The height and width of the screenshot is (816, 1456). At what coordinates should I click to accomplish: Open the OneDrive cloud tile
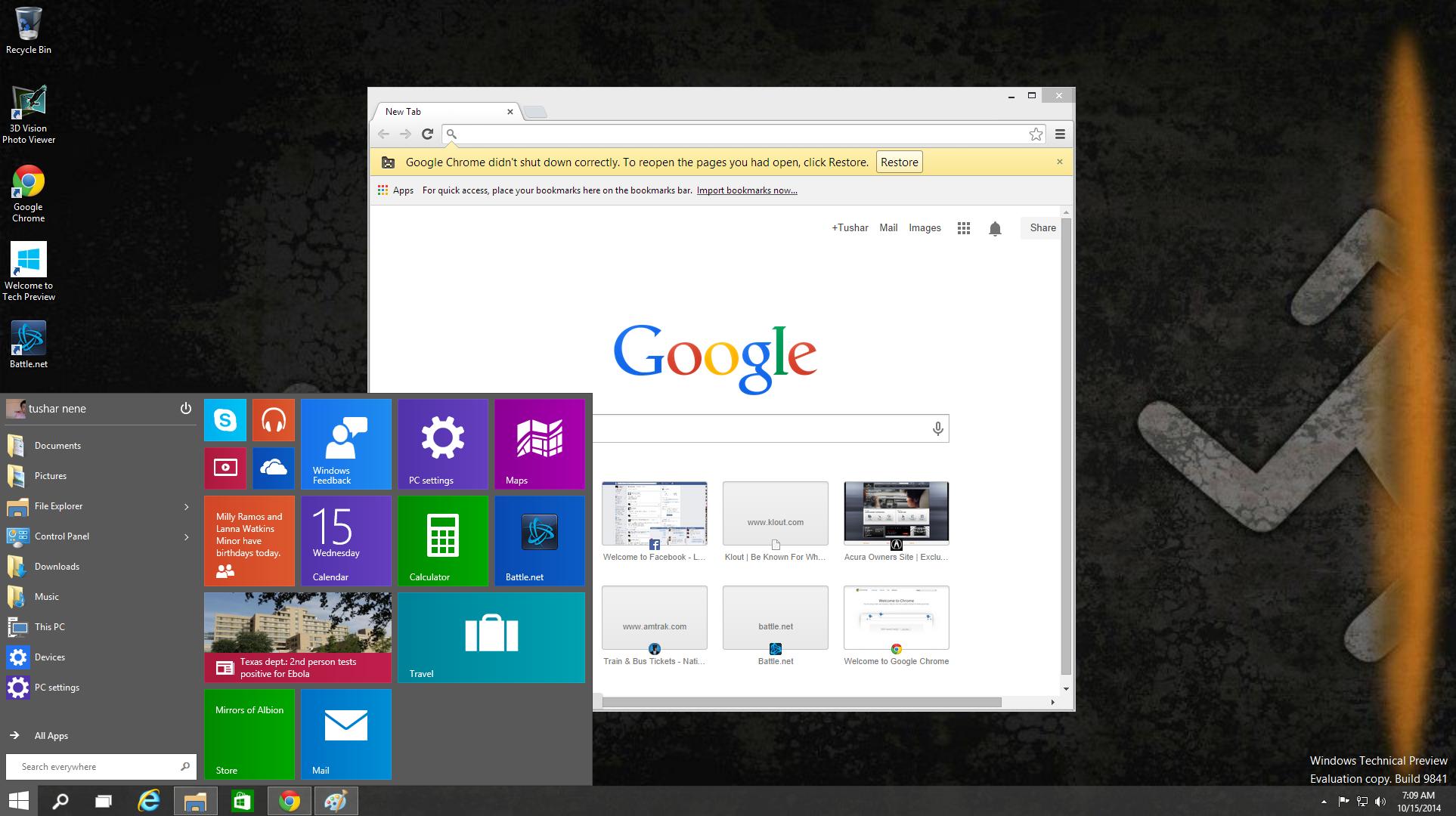274,468
